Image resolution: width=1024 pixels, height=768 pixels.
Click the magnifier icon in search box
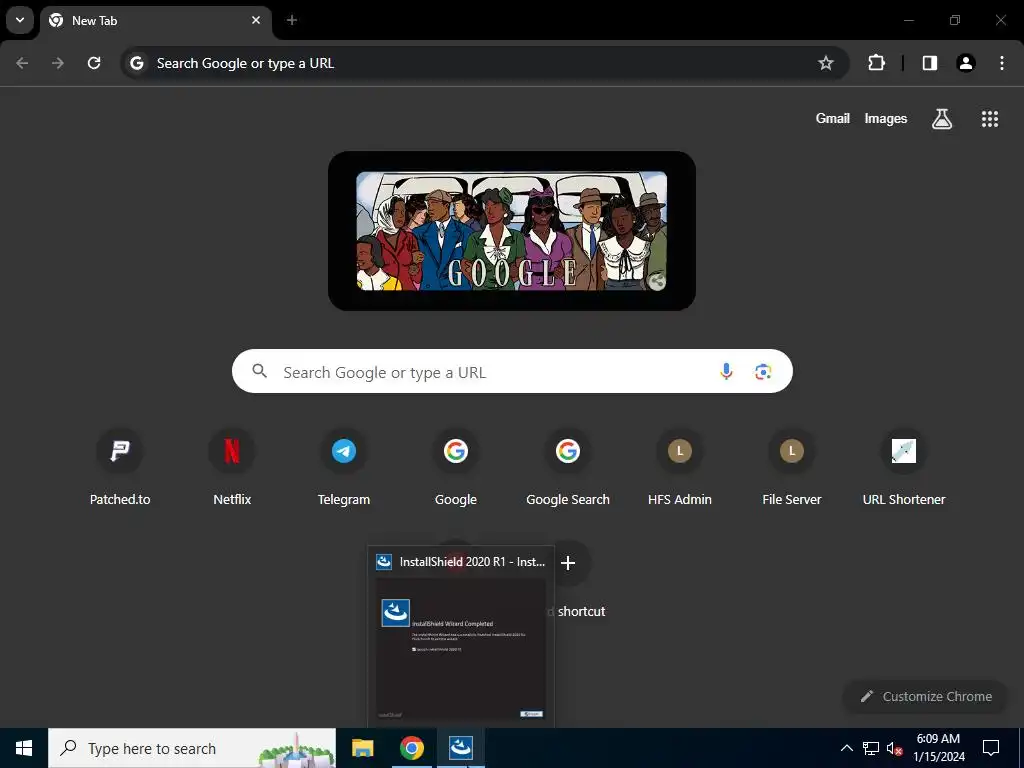pyautogui.click(x=259, y=371)
